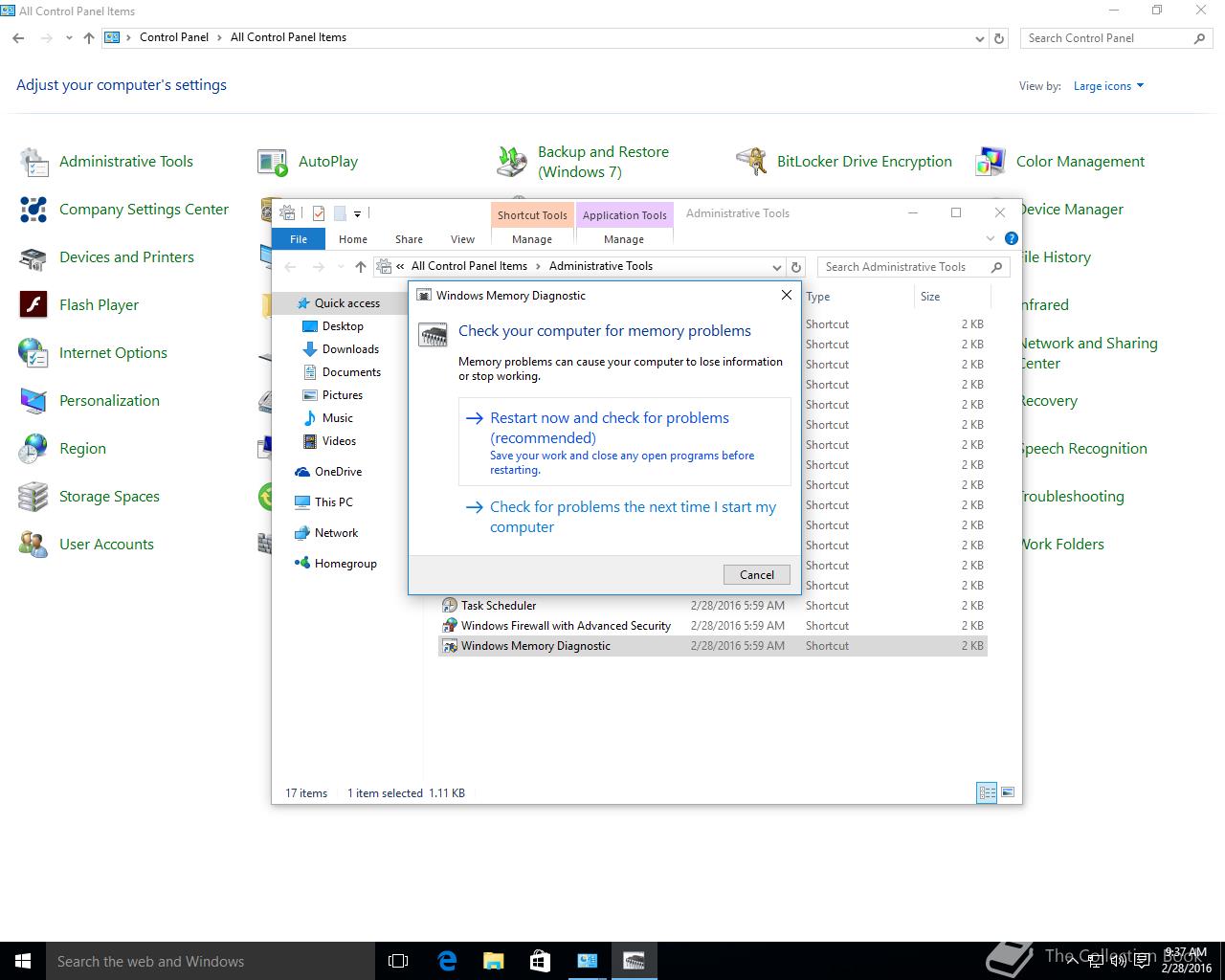This screenshot has height=980, width=1225.
Task: Open the Start menu
Action: tap(23, 961)
